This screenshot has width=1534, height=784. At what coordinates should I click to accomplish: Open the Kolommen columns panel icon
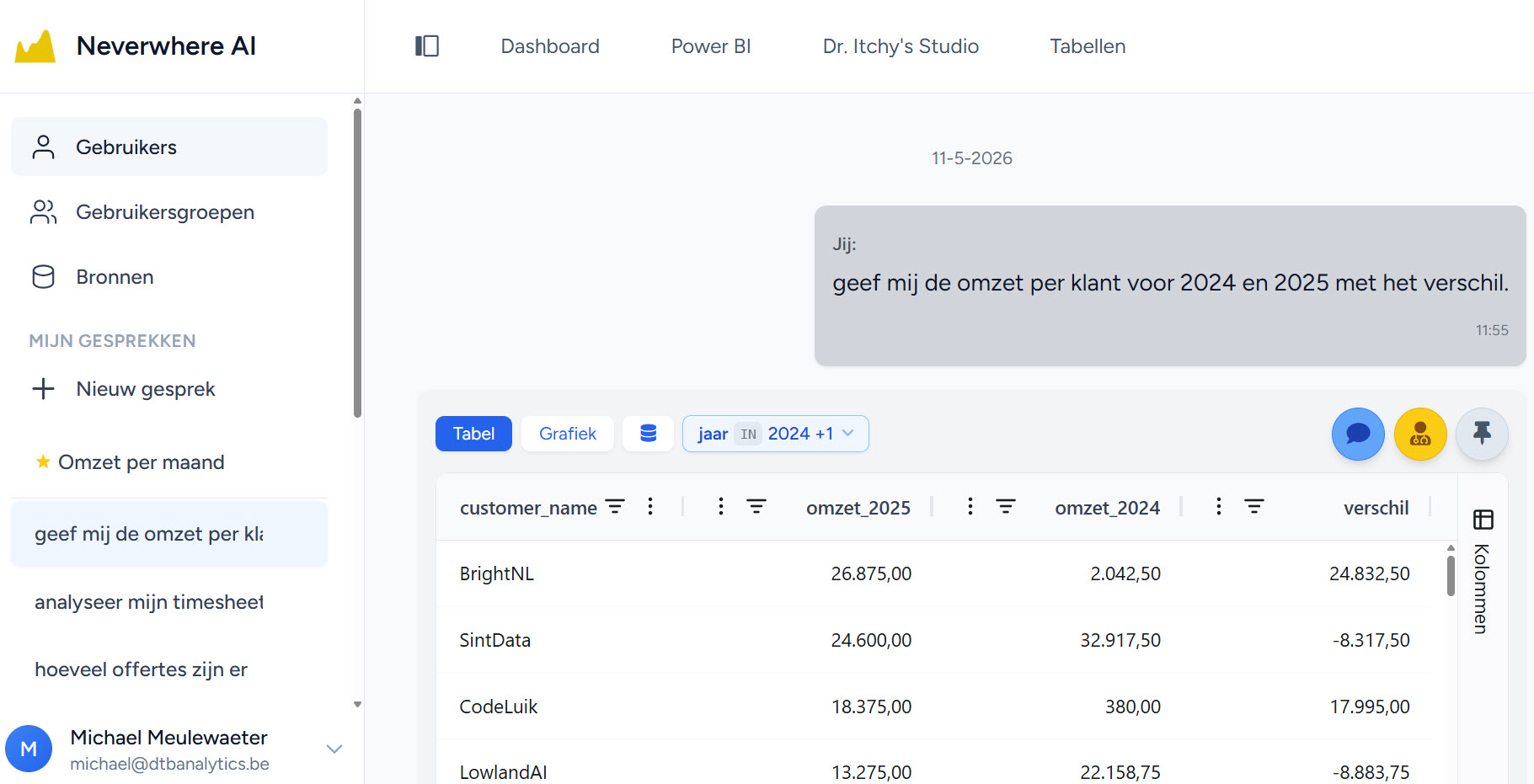coord(1483,520)
